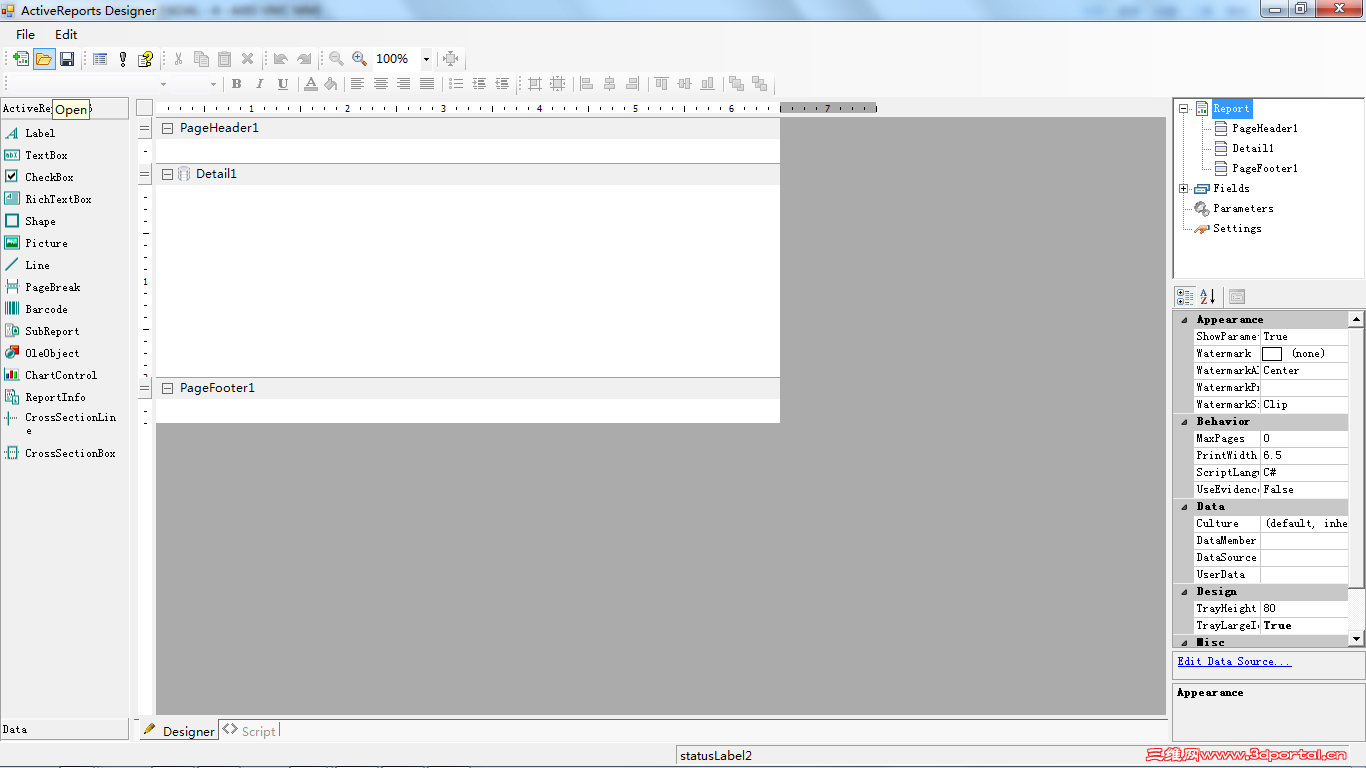Toggle center text alignment

380,84
